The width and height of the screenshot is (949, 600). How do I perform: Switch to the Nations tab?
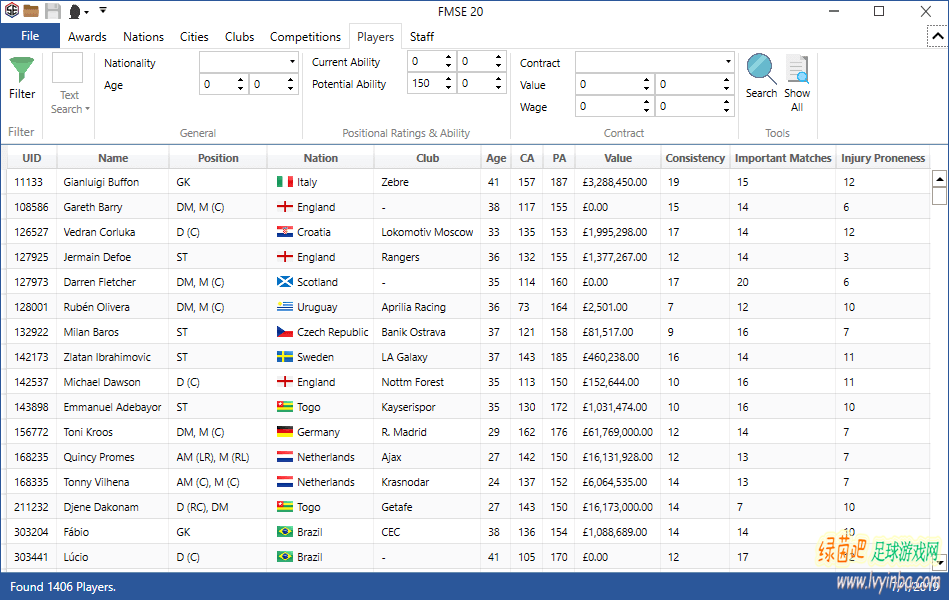(143, 37)
